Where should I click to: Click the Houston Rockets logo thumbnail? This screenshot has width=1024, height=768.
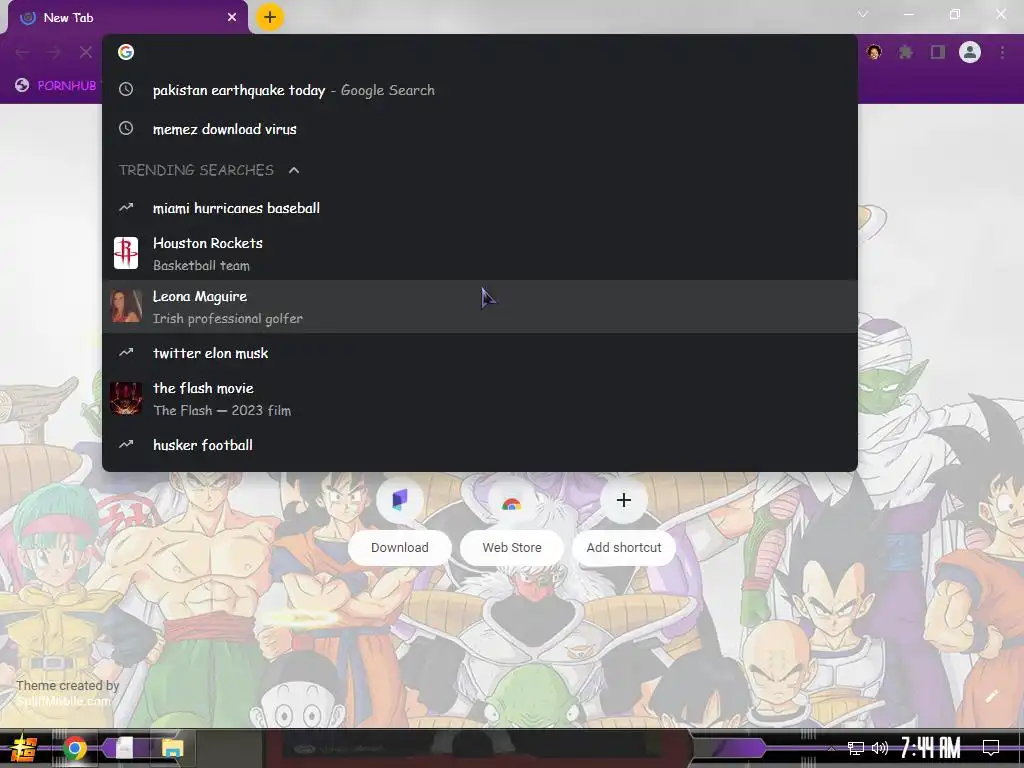(126, 253)
